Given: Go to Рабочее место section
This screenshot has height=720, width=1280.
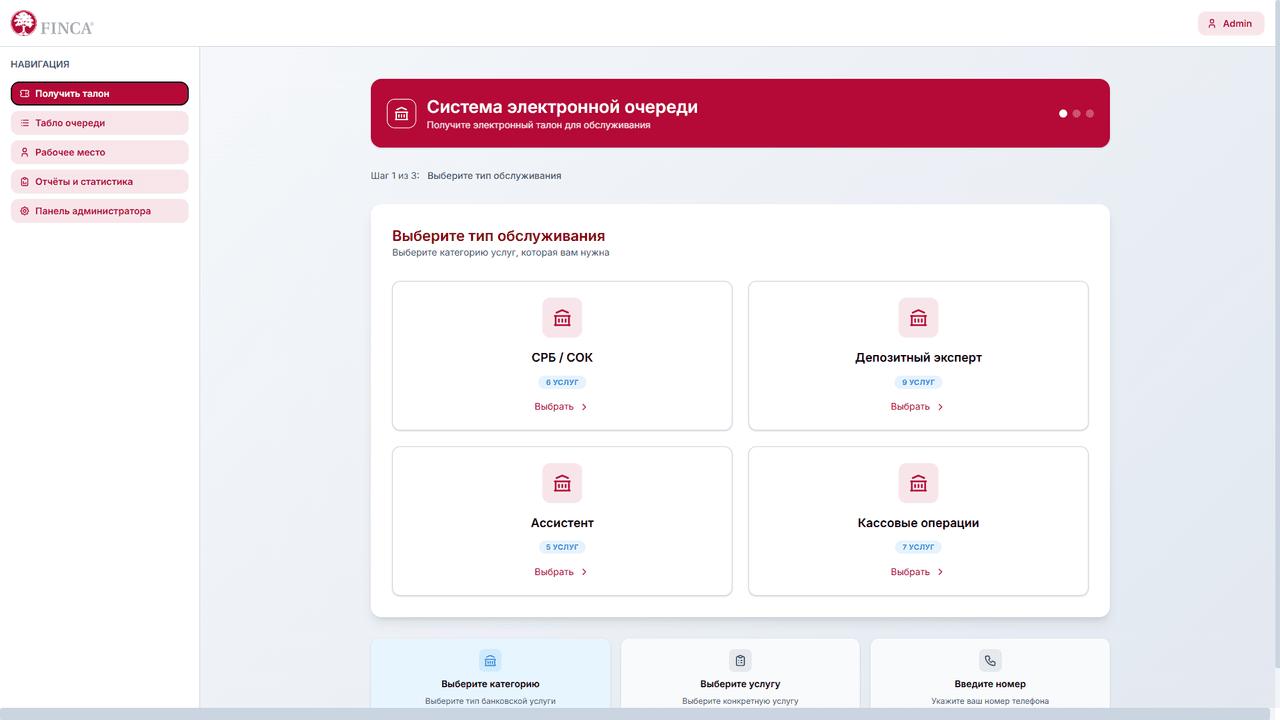Looking at the screenshot, I should (99, 152).
